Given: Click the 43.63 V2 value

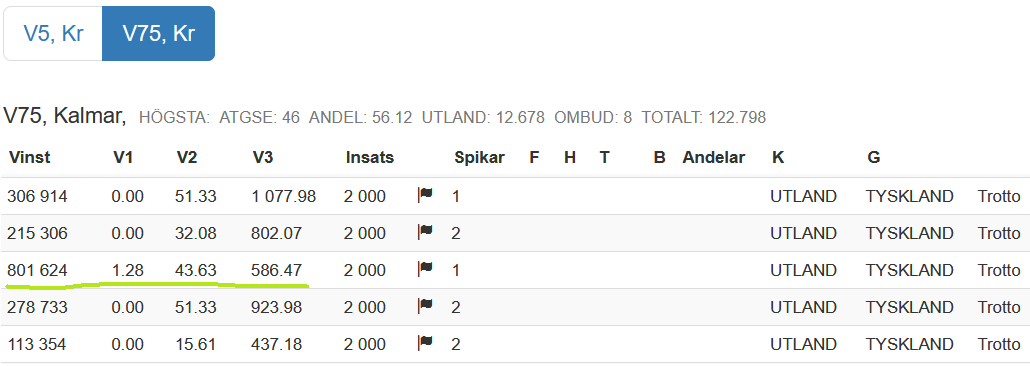Looking at the screenshot, I should pos(196,270).
